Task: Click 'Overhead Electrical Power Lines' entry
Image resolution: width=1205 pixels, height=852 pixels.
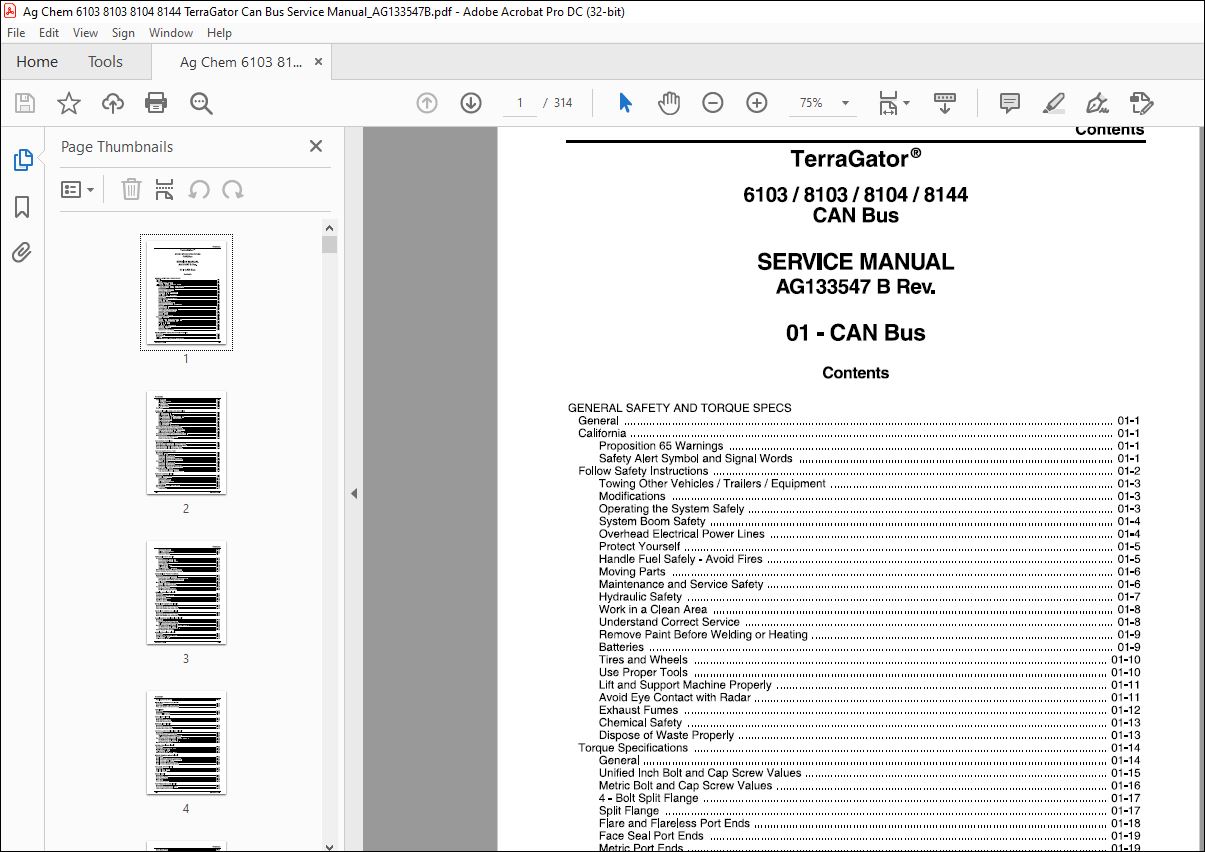Action: (682, 534)
